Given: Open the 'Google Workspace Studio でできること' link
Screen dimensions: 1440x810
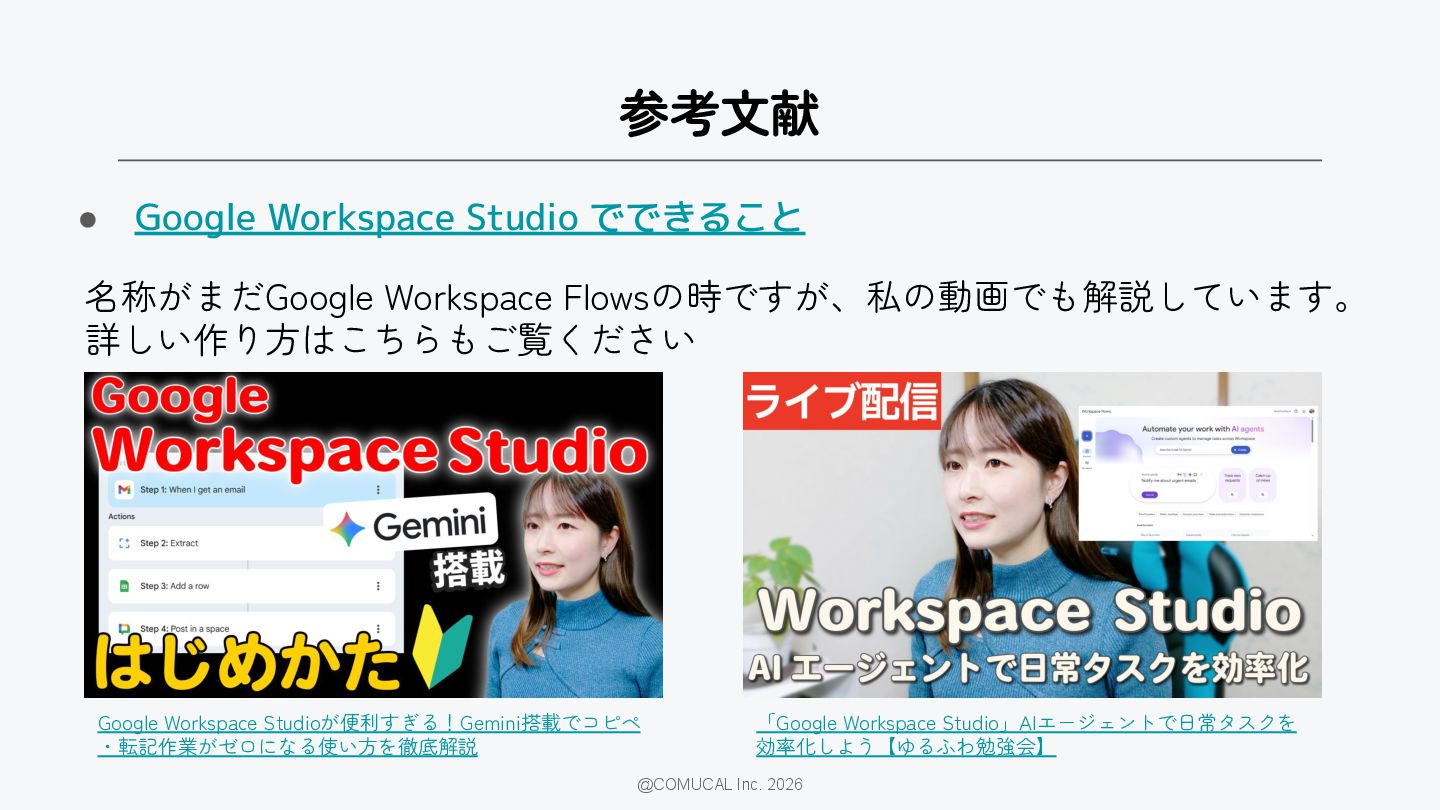Looking at the screenshot, I should click(x=469, y=217).
